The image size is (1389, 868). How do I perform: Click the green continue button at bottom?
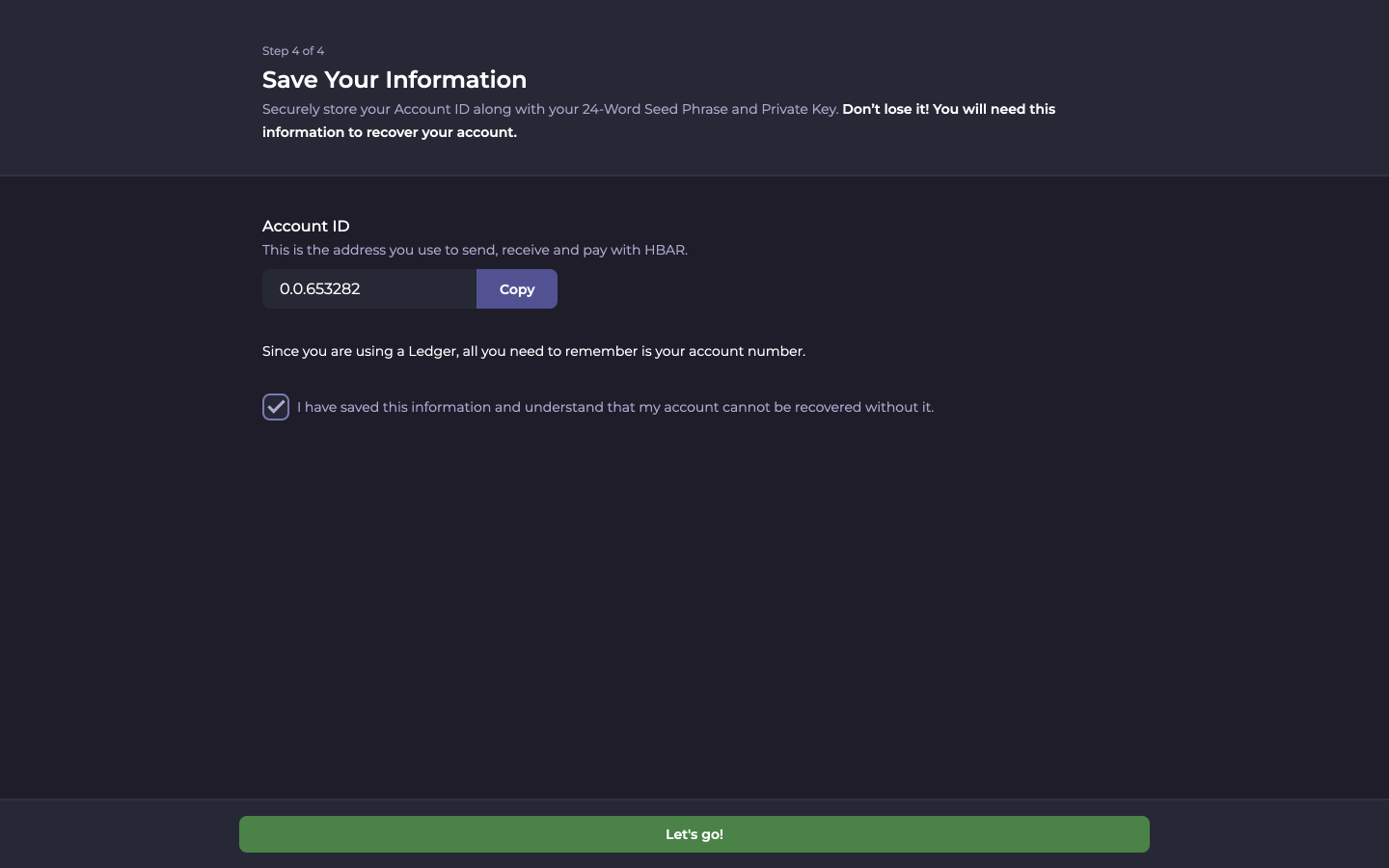[694, 834]
